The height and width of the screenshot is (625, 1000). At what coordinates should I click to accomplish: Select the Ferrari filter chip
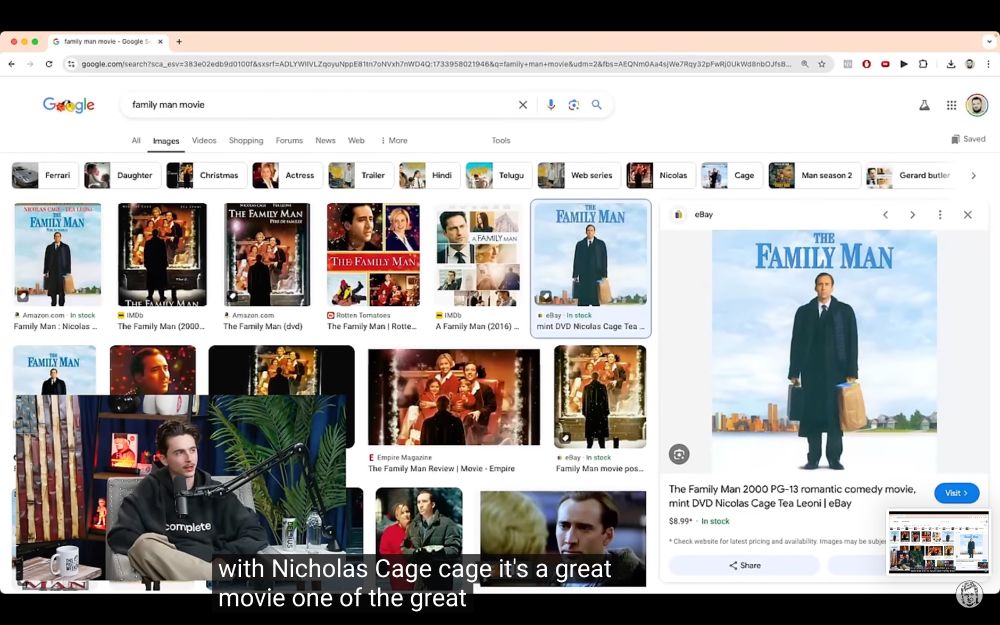45,175
